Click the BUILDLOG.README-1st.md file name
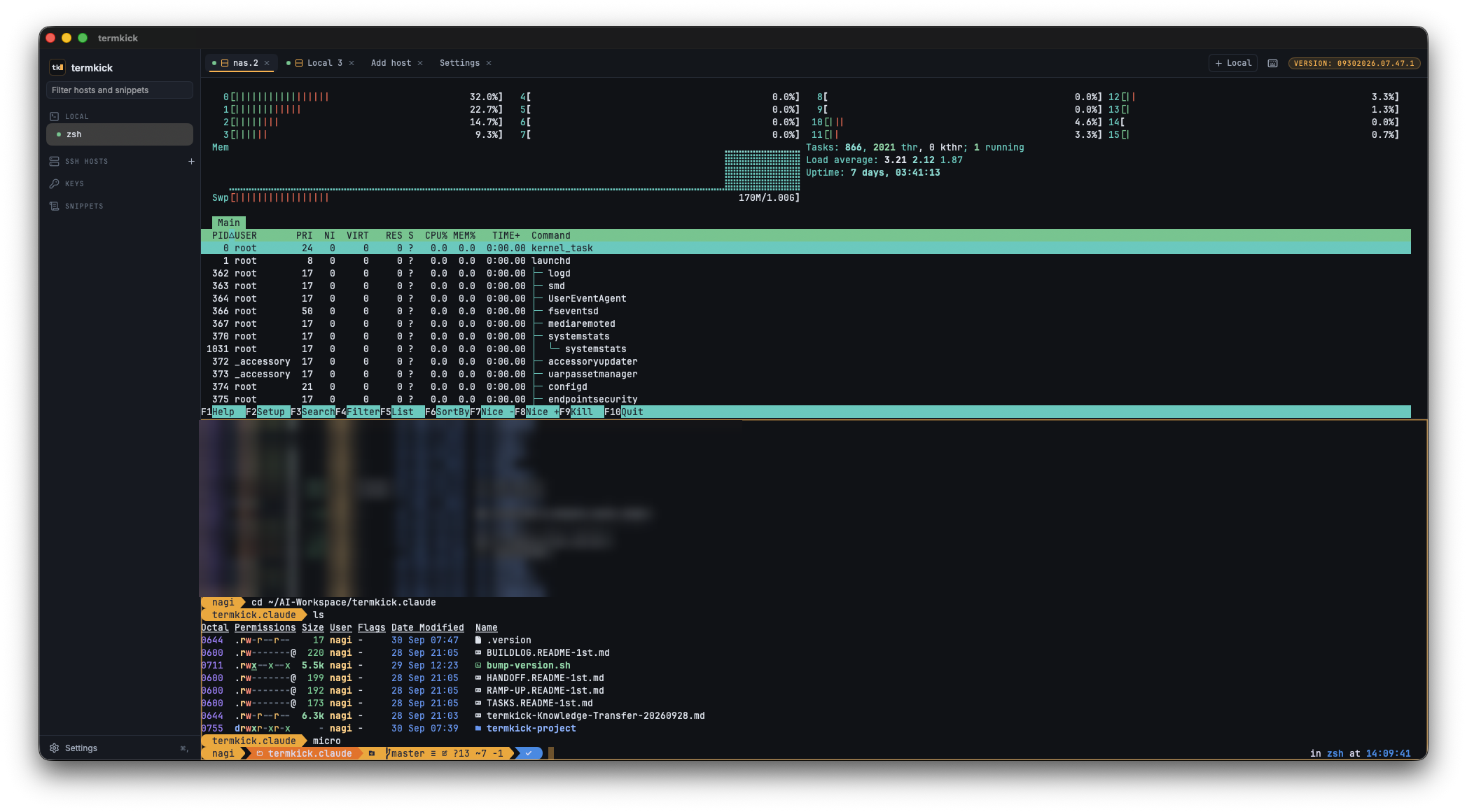 [548, 652]
